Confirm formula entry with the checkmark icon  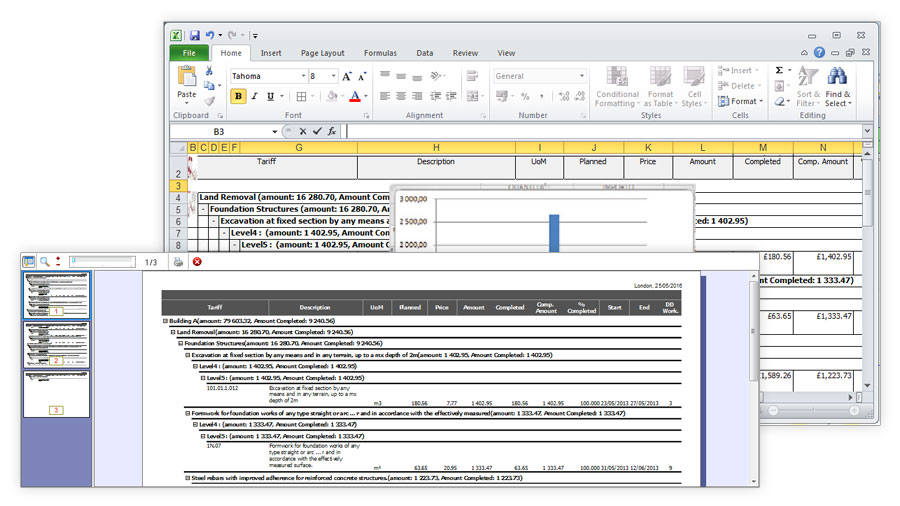coord(317,131)
